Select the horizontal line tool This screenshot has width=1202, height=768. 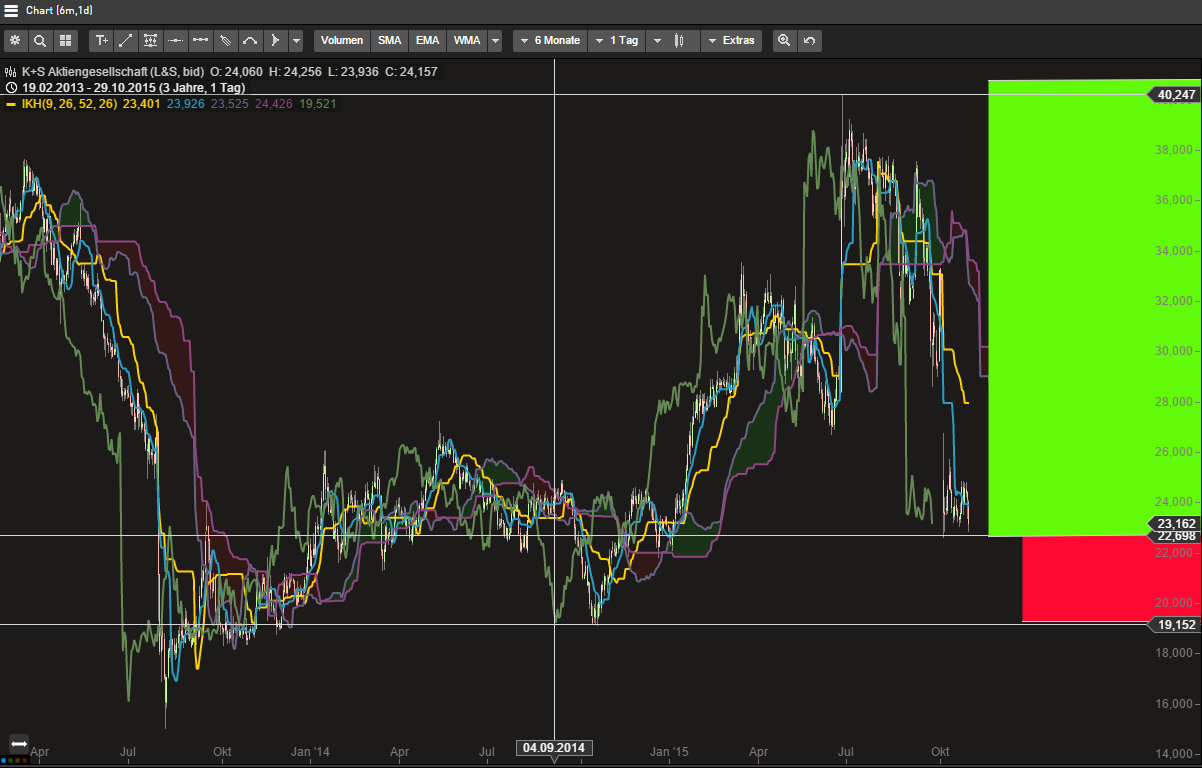tap(176, 41)
